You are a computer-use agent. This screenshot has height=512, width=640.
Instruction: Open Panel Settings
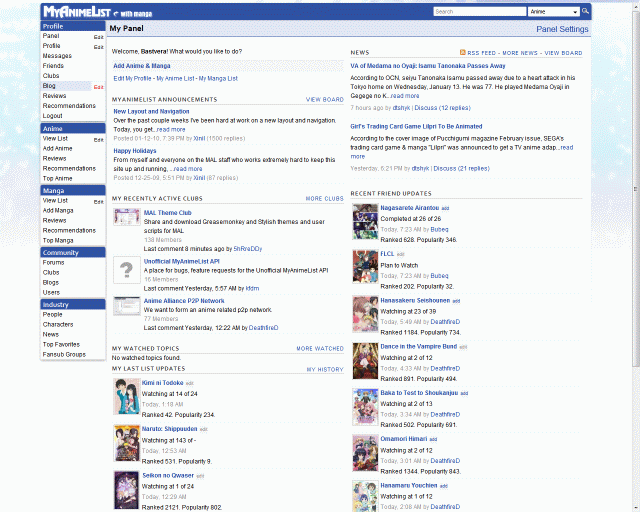pos(562,29)
